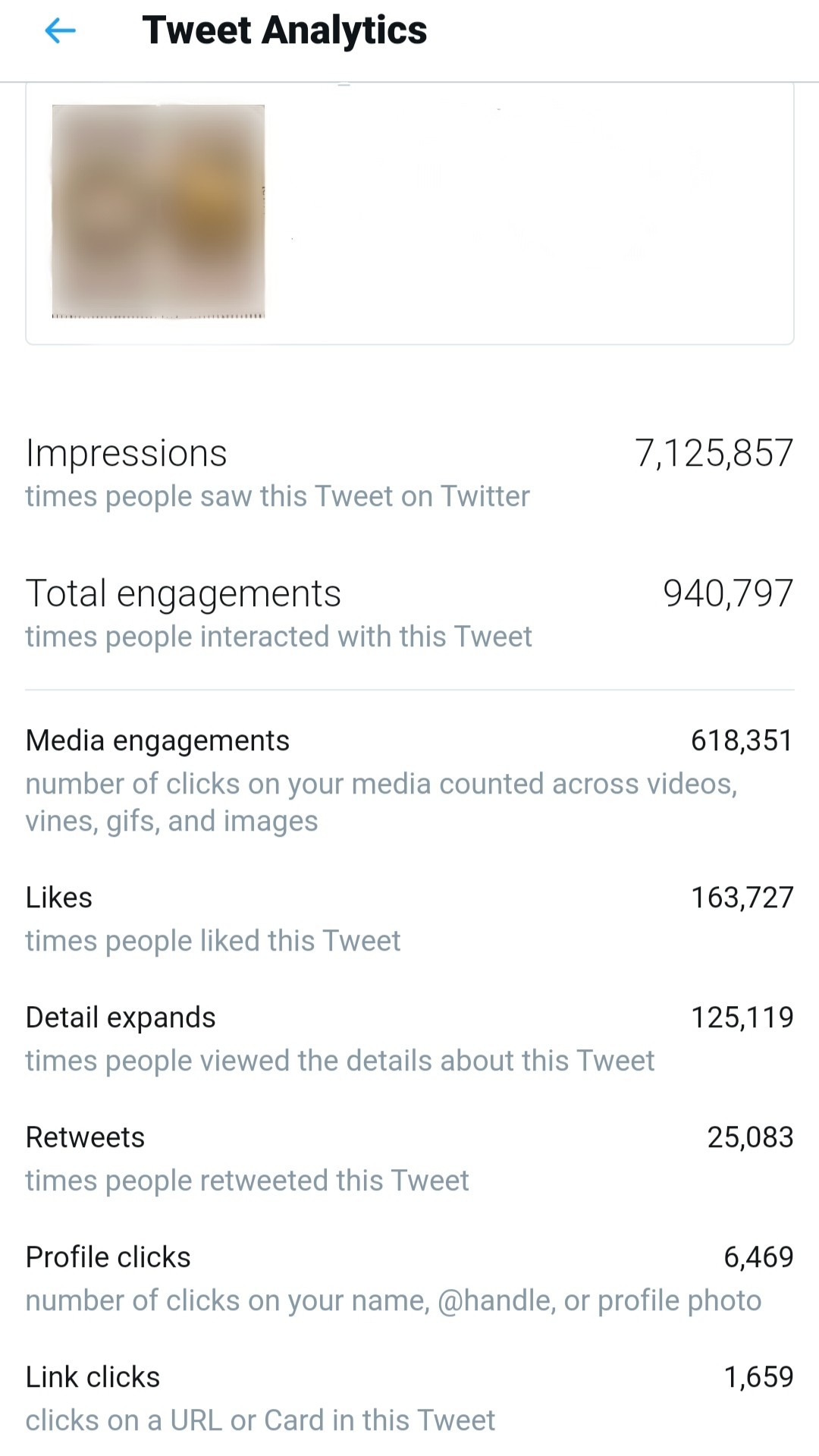Open the blurred tweet image thumbnail
The width and height of the screenshot is (819, 1456).
click(158, 211)
